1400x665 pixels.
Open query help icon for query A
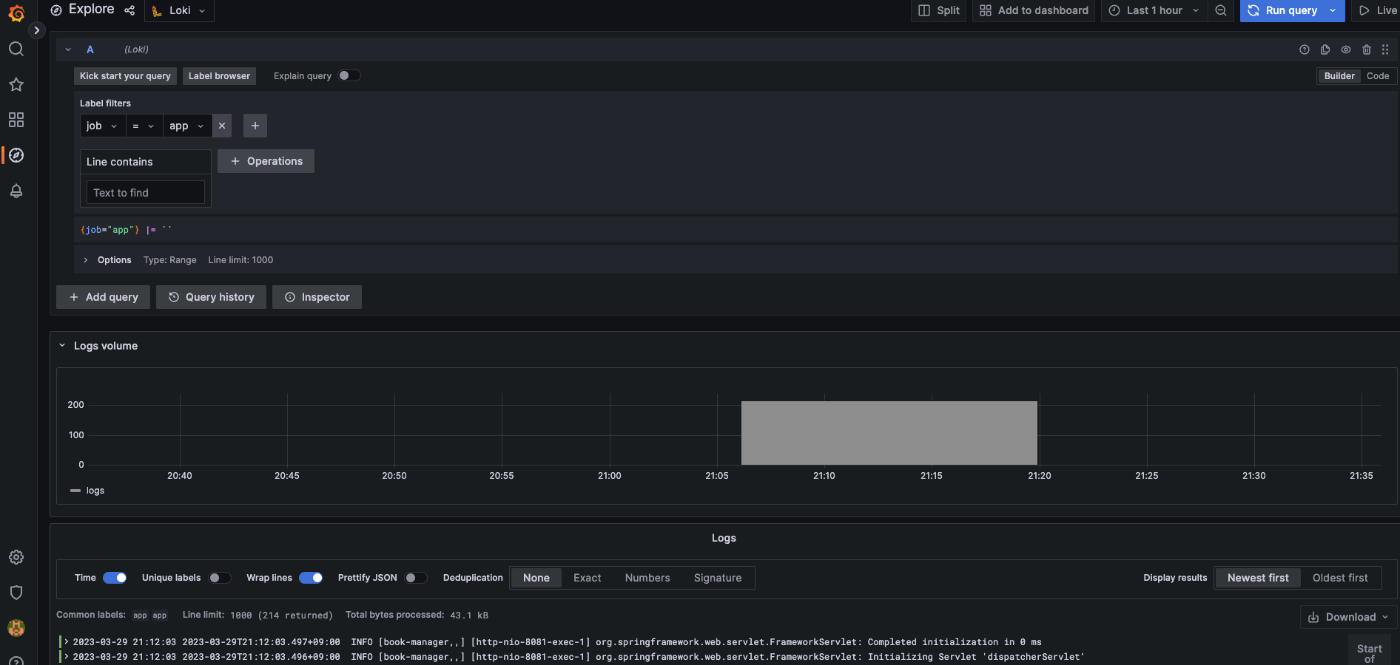[x=1304, y=49]
